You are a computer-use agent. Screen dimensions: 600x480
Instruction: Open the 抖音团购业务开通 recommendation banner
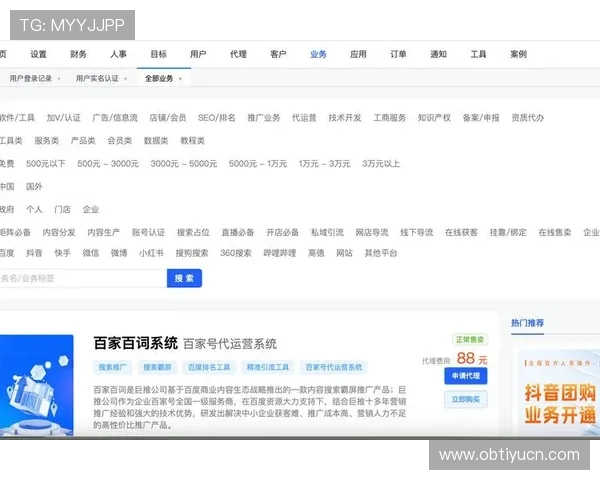[x=558, y=392]
